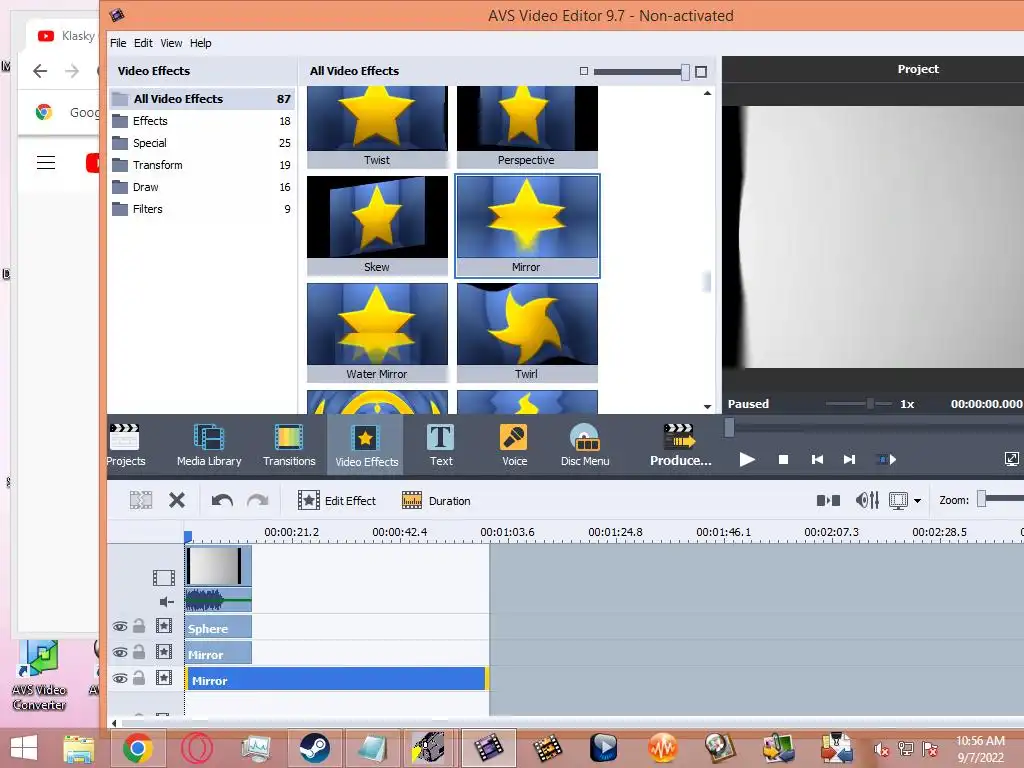1024x768 pixels.
Task: Jump to next frame in preview
Action: pos(849,460)
